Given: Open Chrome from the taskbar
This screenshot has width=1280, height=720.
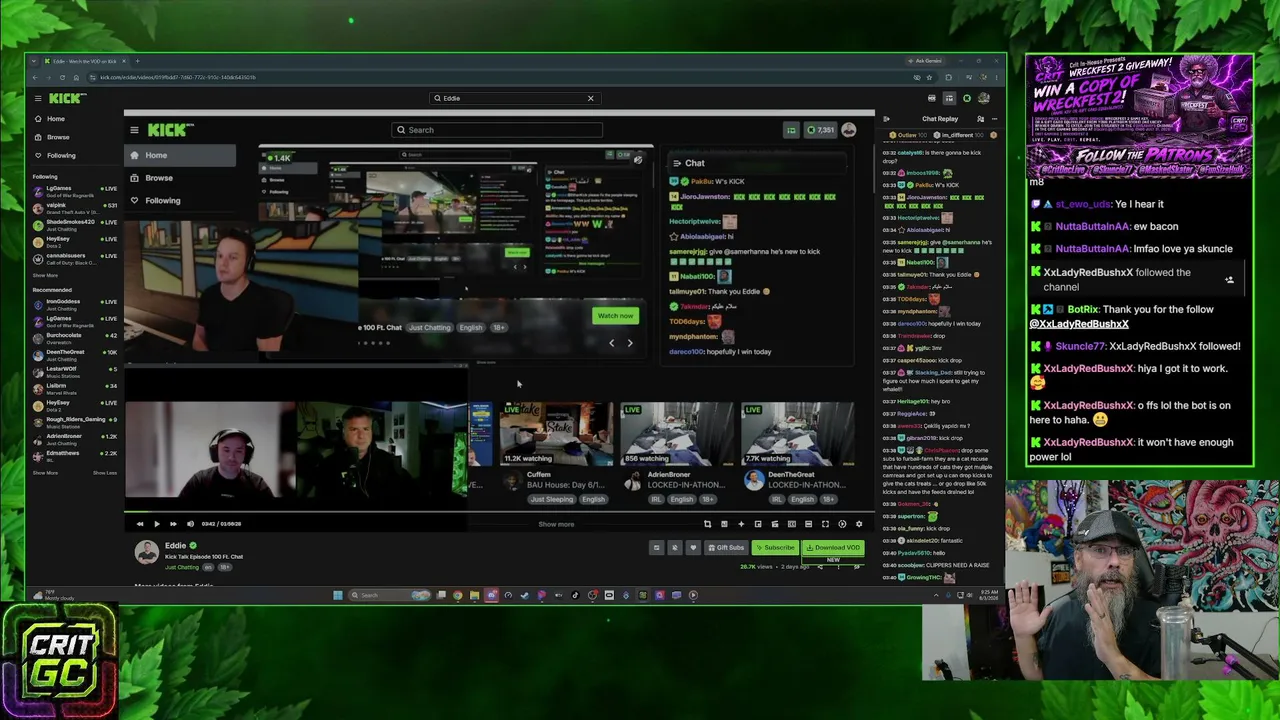Looking at the screenshot, I should (x=458, y=595).
